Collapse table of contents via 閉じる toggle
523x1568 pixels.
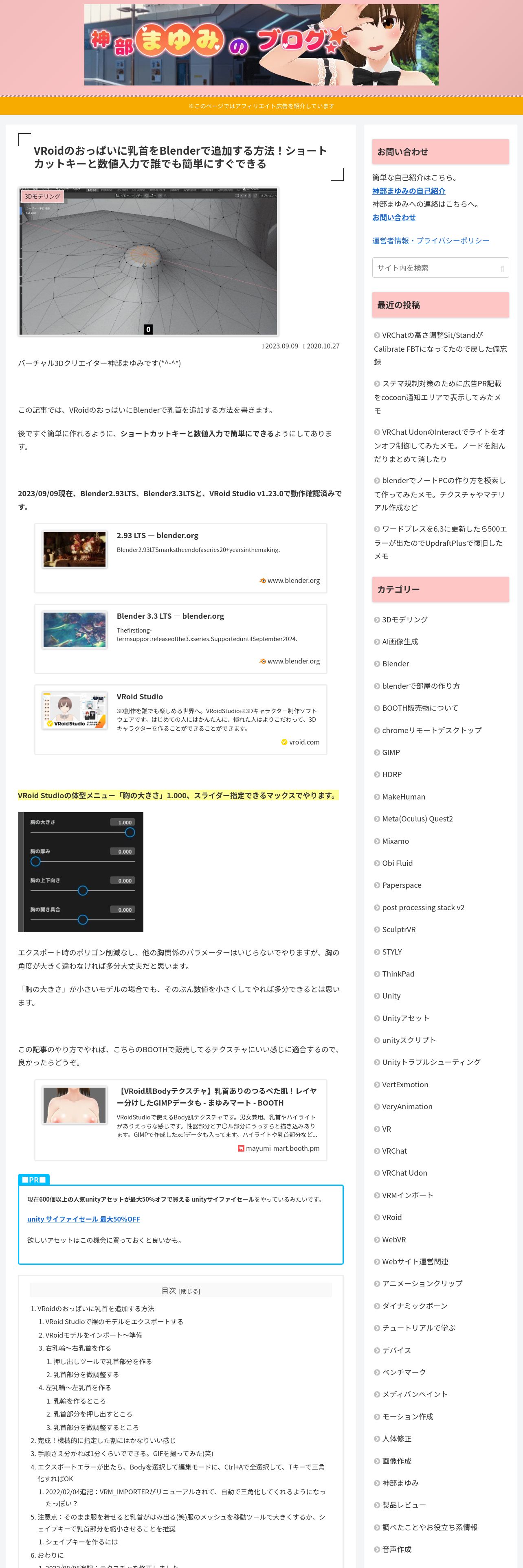[189, 1291]
